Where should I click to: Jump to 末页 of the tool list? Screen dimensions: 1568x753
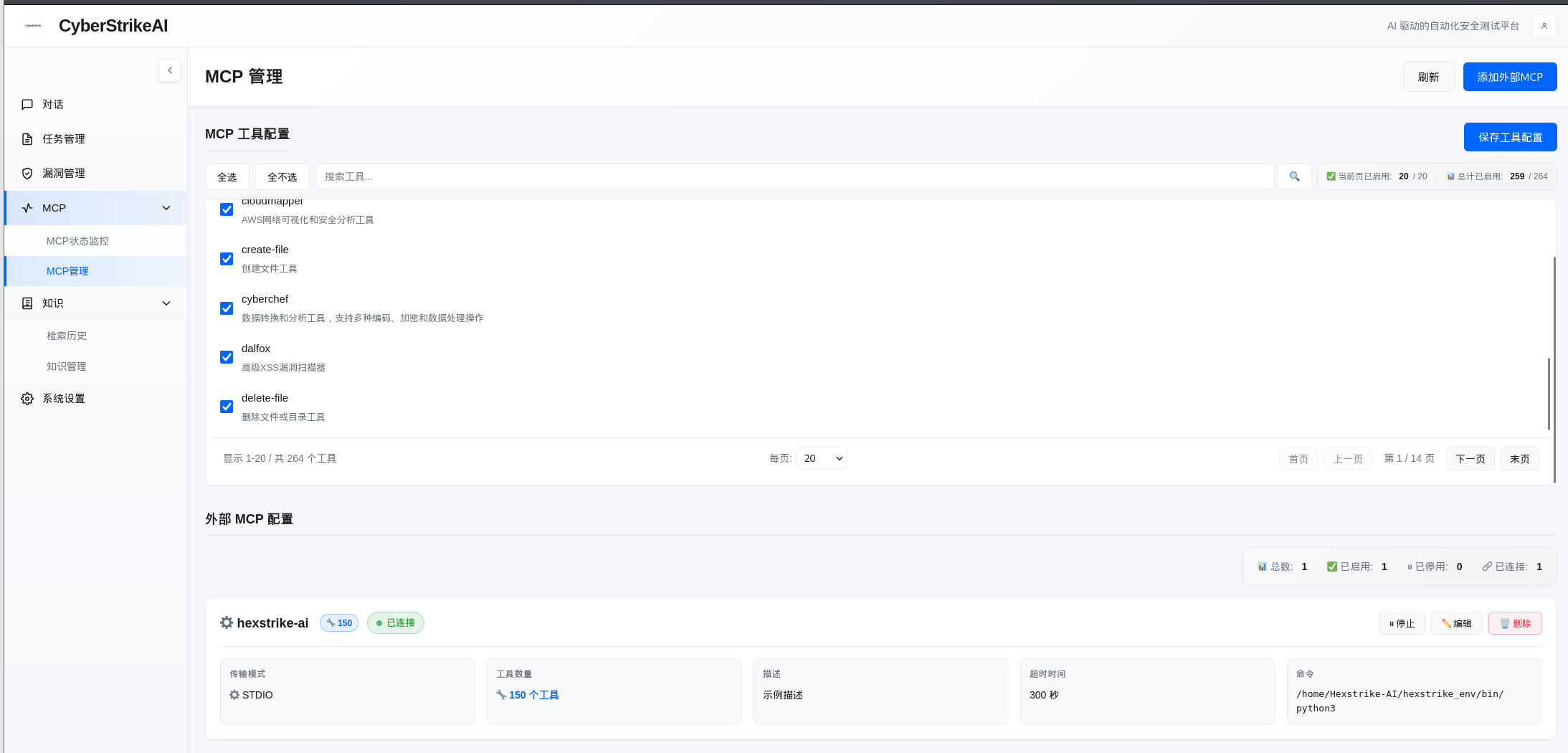point(1520,458)
